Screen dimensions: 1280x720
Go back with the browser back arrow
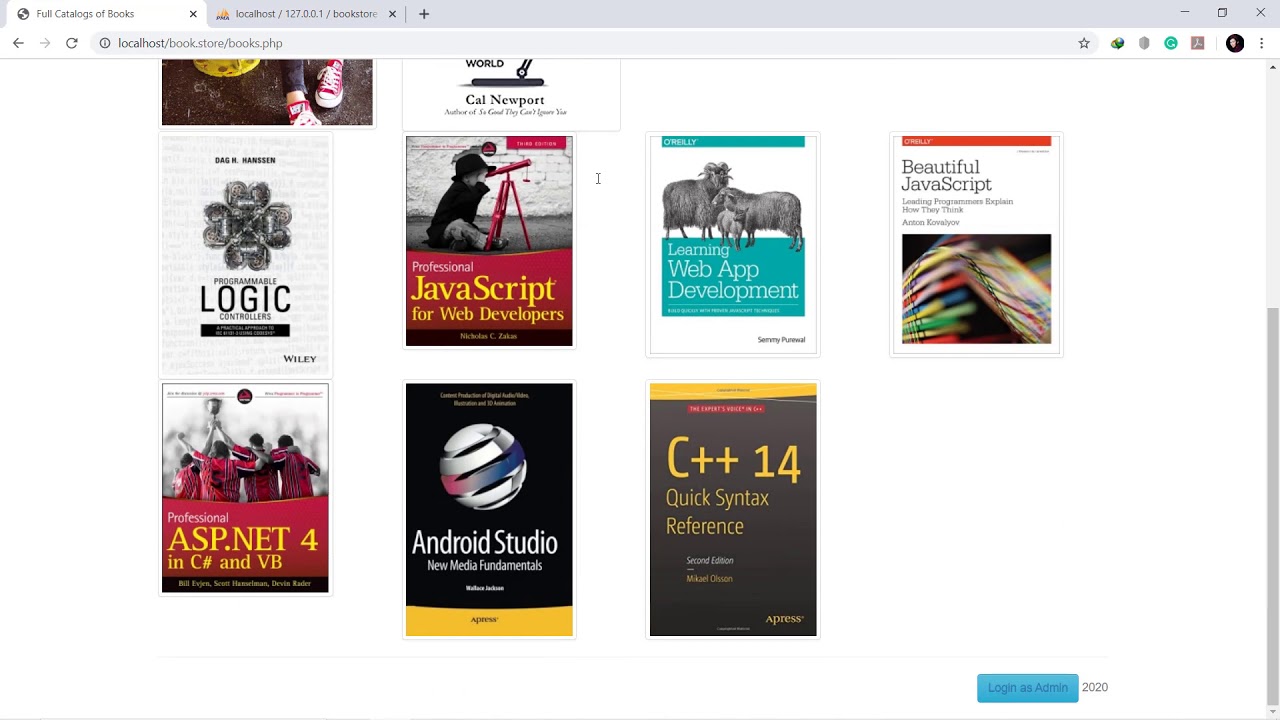point(18,43)
